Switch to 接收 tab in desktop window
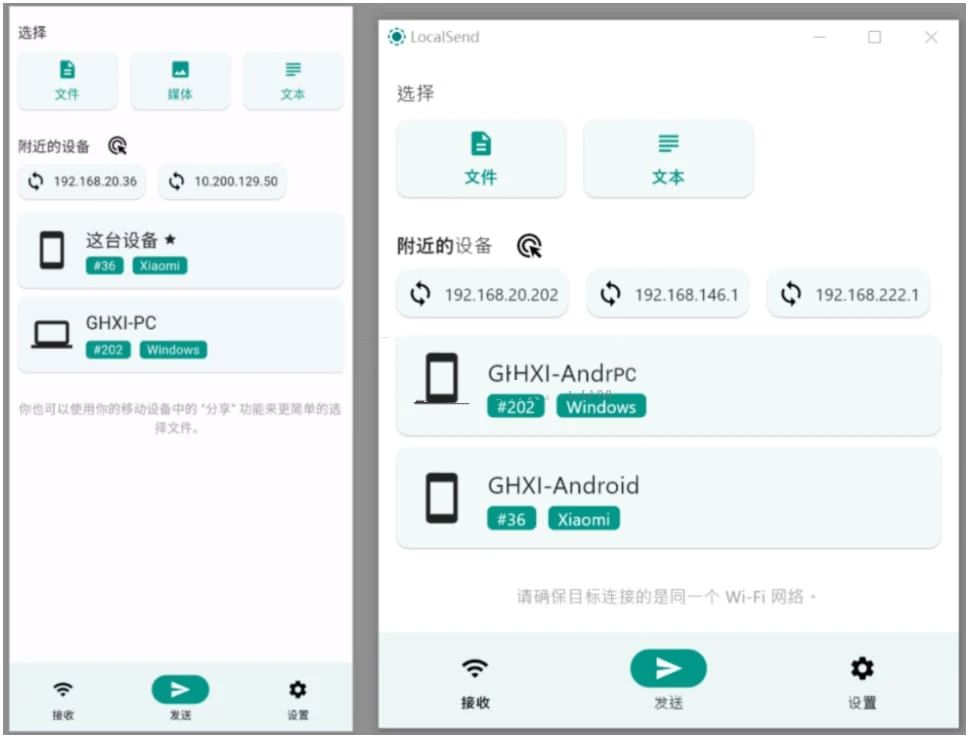Screen dimensions: 969x738 475,681
